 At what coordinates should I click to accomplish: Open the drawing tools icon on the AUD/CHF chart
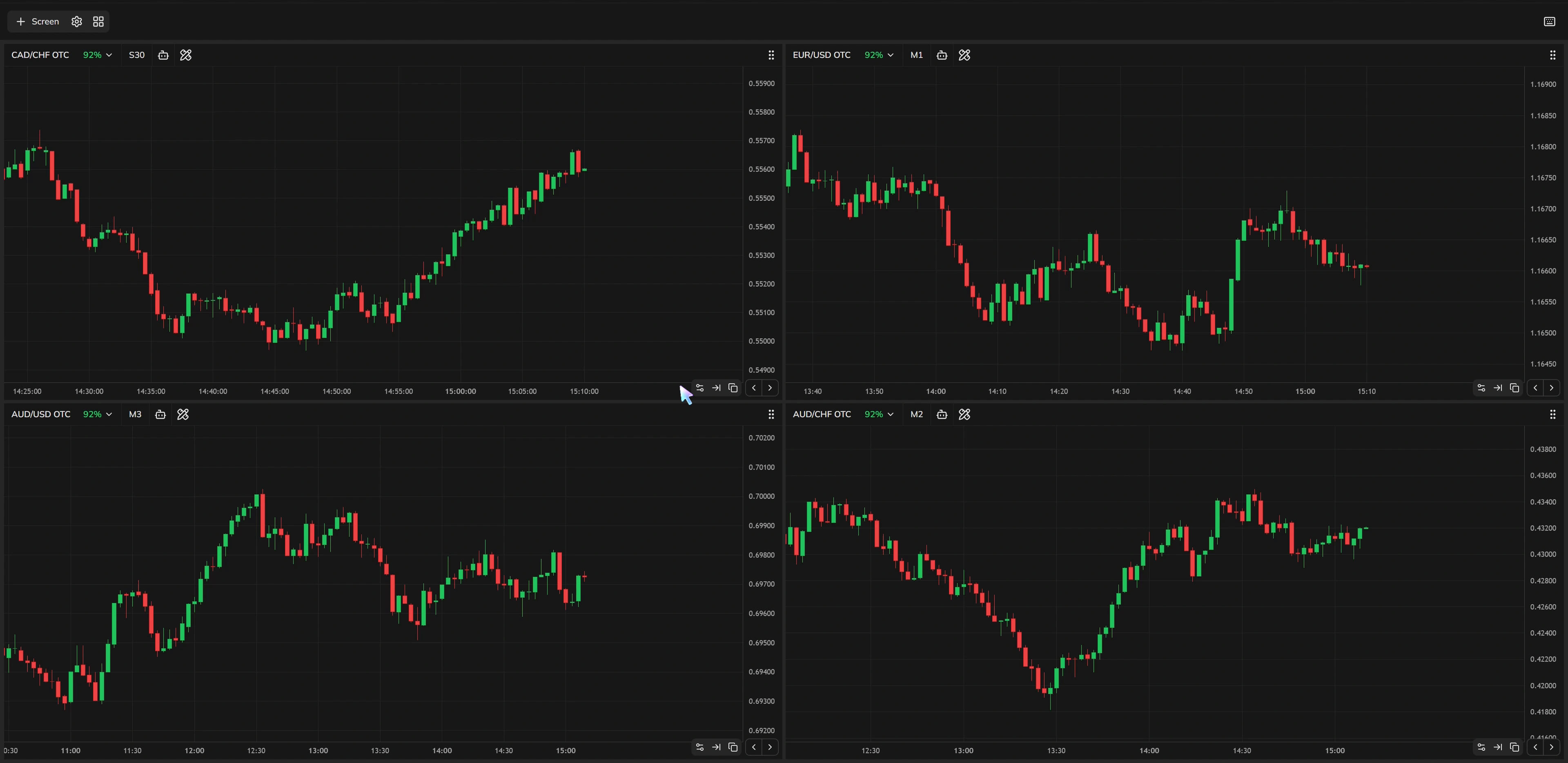coord(964,414)
